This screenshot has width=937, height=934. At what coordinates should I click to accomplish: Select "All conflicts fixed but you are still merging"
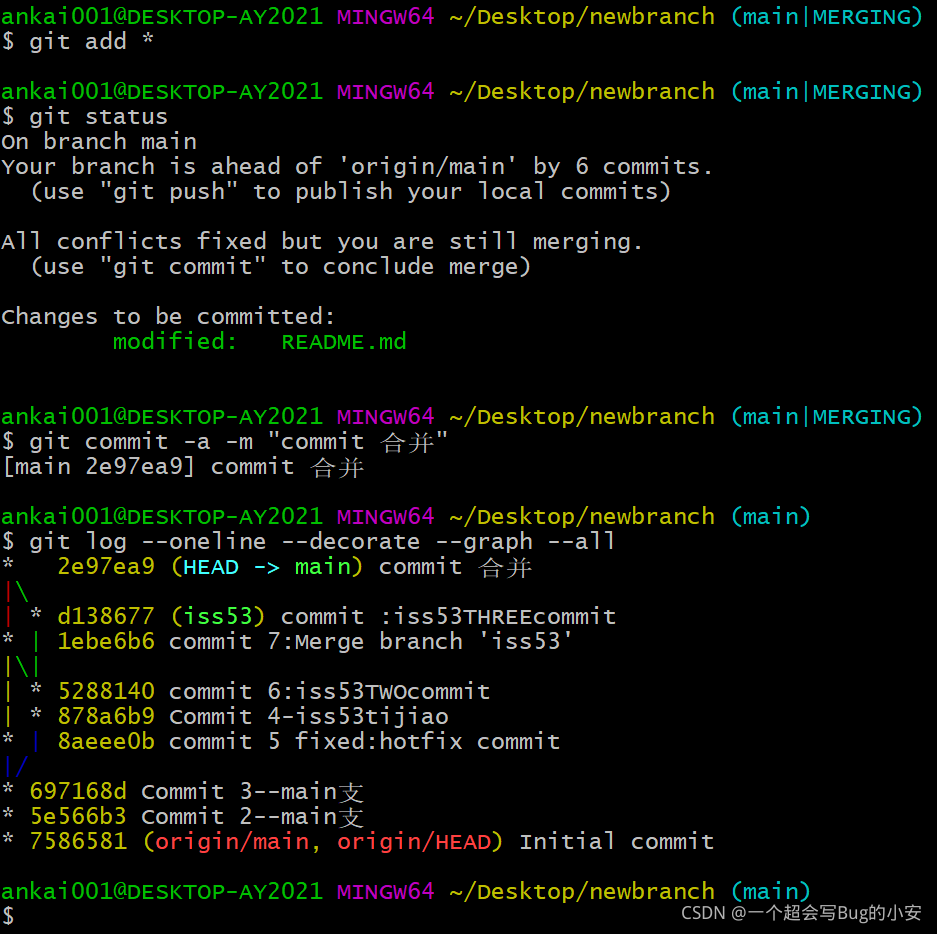pyautogui.click(x=321, y=242)
